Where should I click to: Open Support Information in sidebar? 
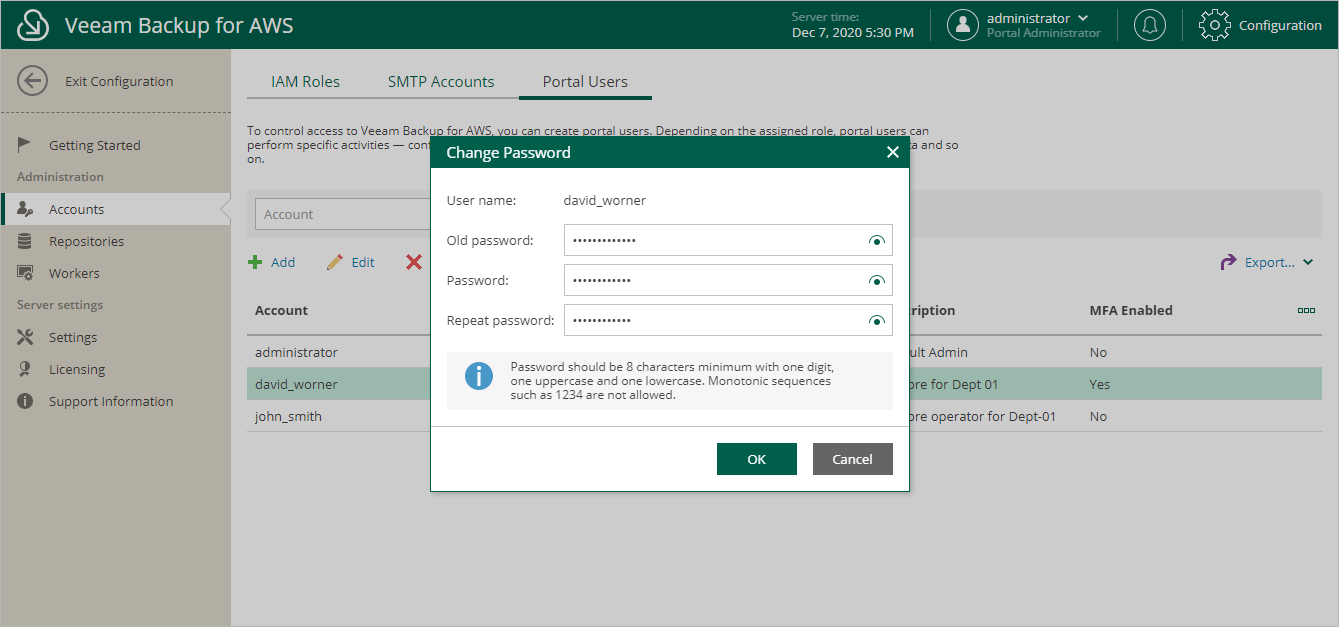click(x=111, y=401)
